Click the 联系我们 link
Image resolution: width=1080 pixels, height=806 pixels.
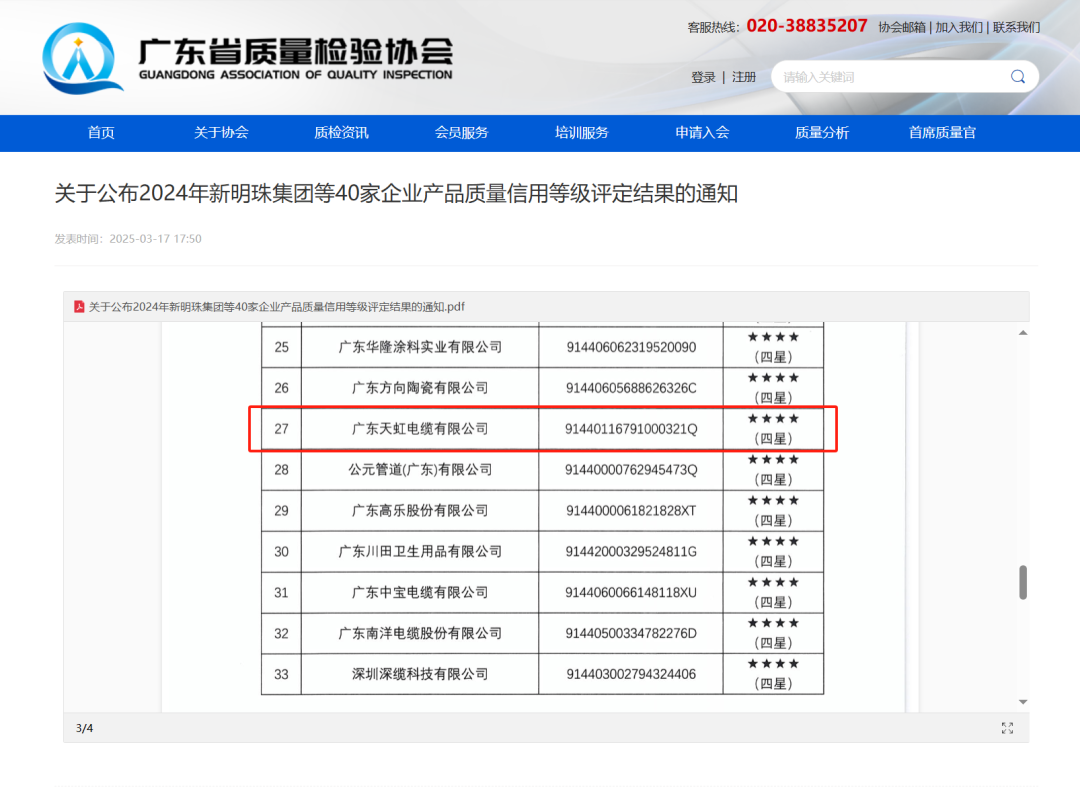pos(1016,28)
